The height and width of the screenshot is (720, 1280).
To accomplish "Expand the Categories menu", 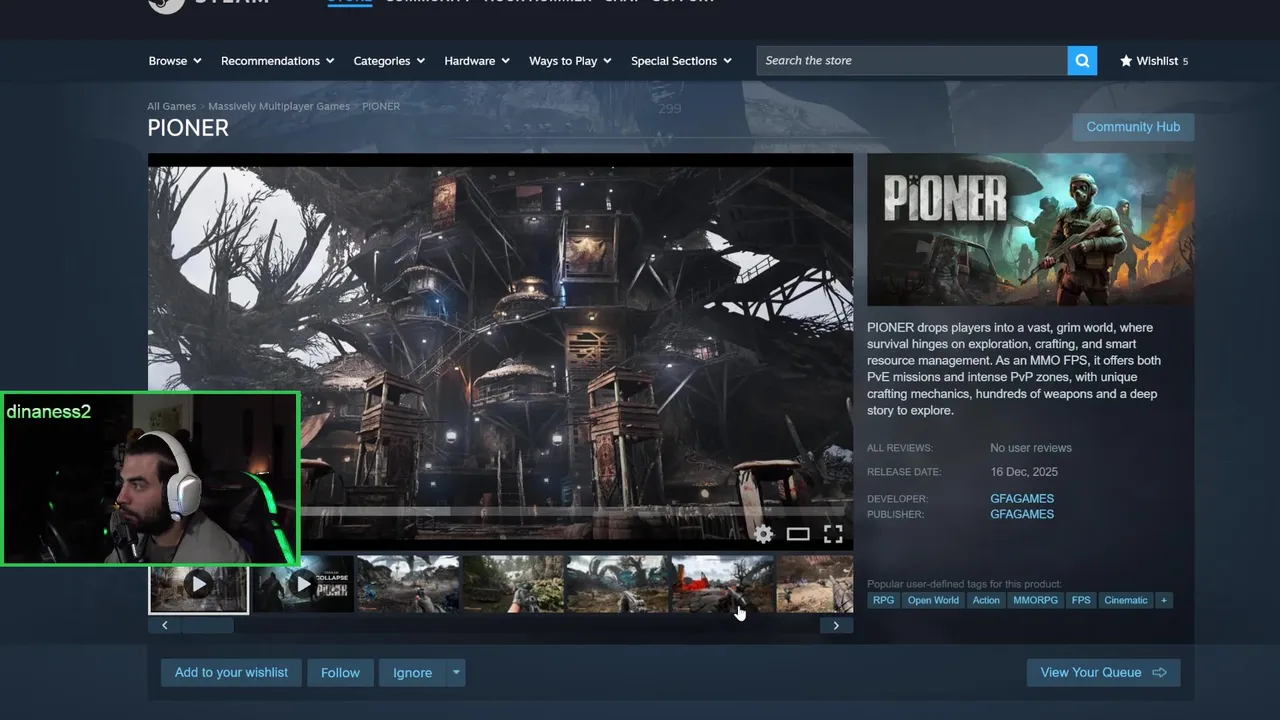I will [x=389, y=61].
